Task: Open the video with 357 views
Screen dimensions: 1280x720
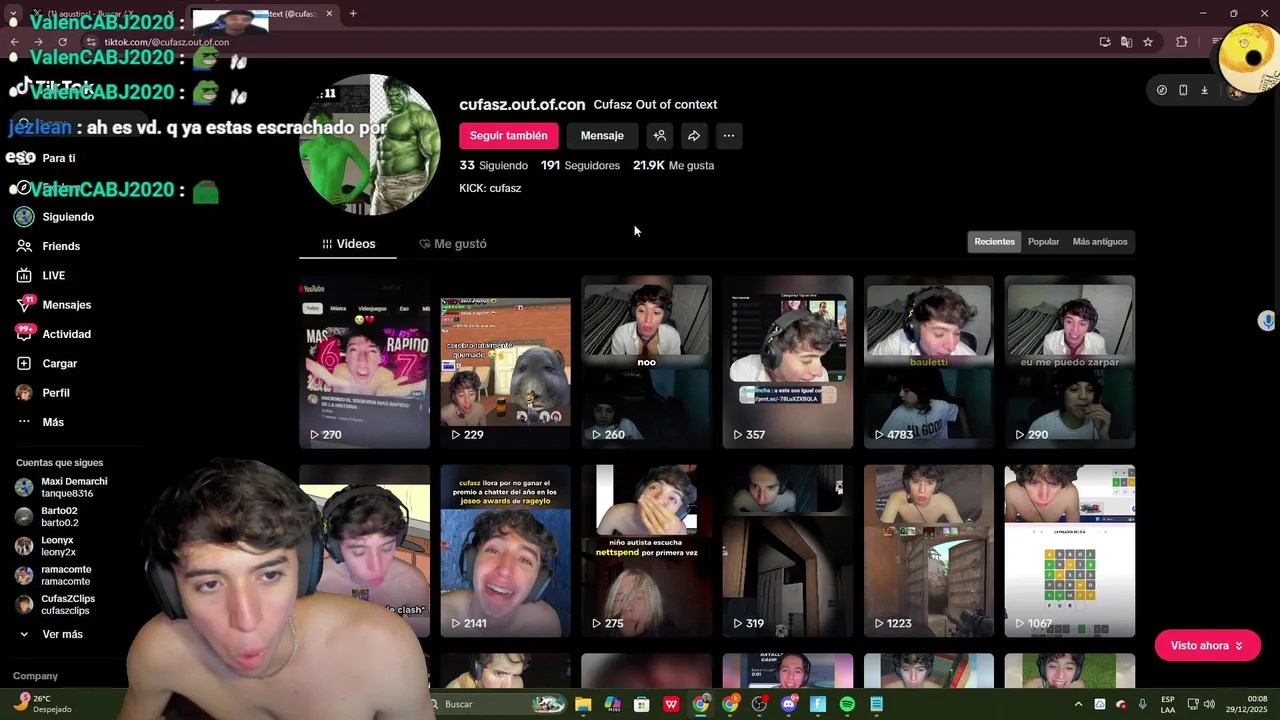Action: pyautogui.click(x=788, y=362)
